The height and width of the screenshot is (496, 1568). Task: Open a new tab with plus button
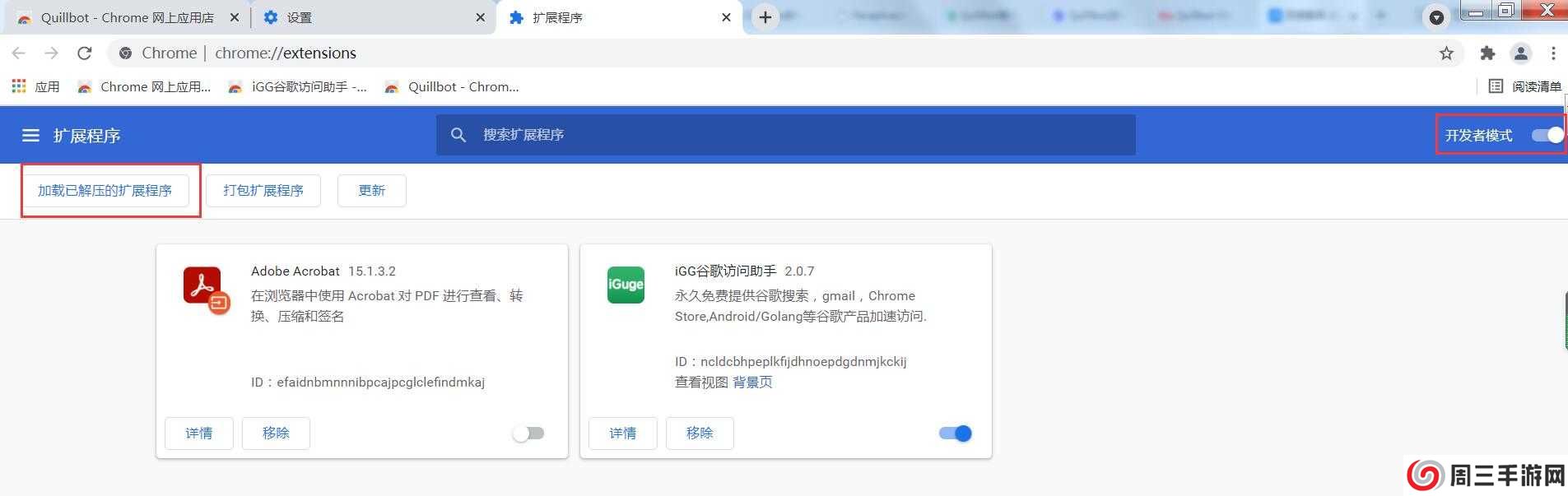click(x=765, y=17)
